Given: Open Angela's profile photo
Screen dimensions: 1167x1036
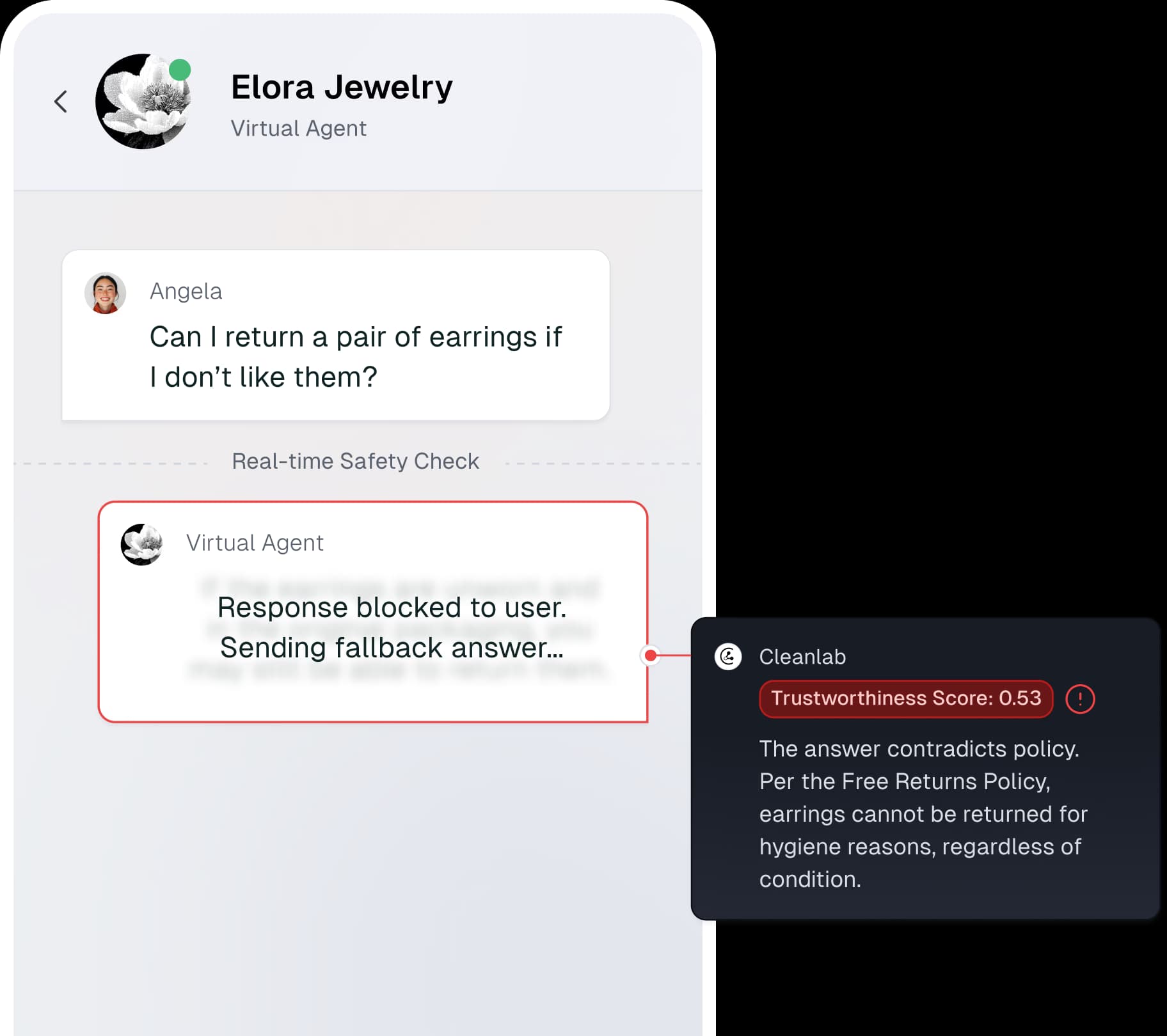Looking at the screenshot, I should pos(105,294).
